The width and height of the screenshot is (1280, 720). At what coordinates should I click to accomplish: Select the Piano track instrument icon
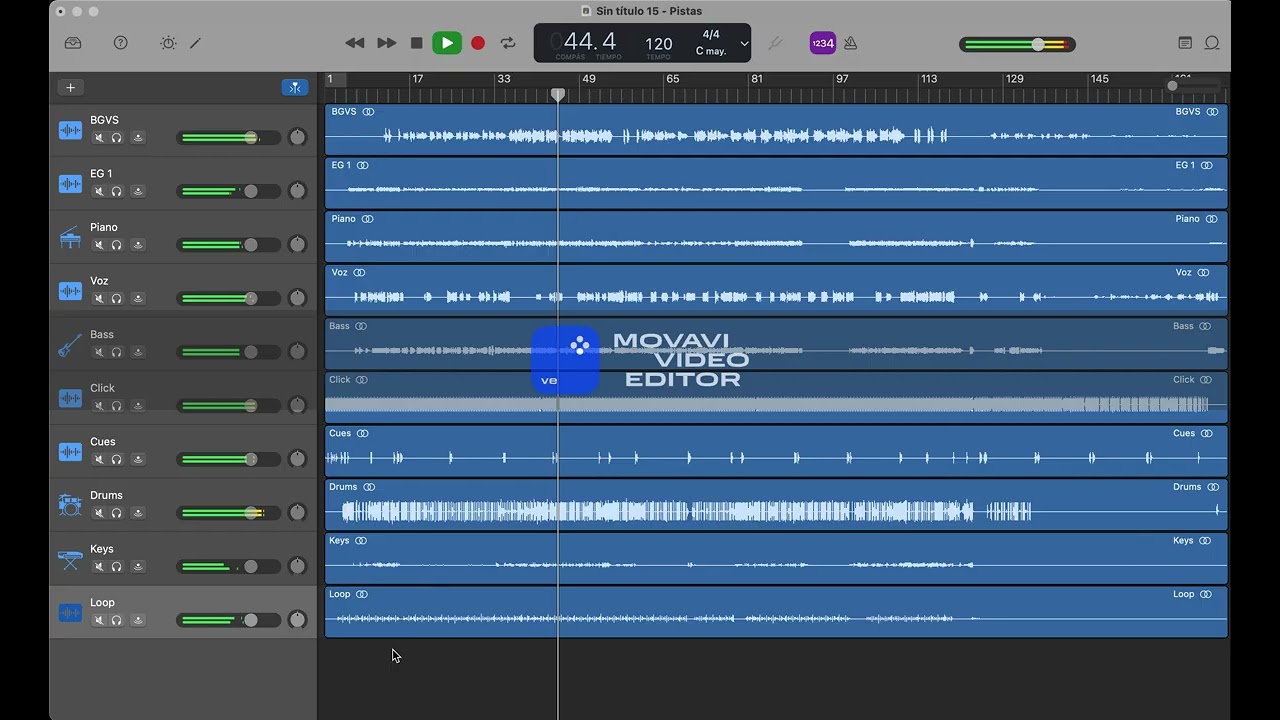[x=70, y=237]
